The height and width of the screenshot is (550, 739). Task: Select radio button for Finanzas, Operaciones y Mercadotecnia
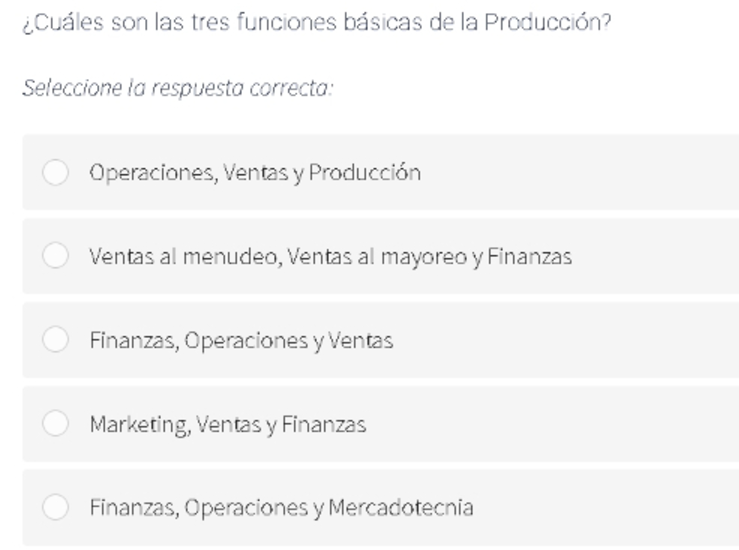tap(56, 507)
